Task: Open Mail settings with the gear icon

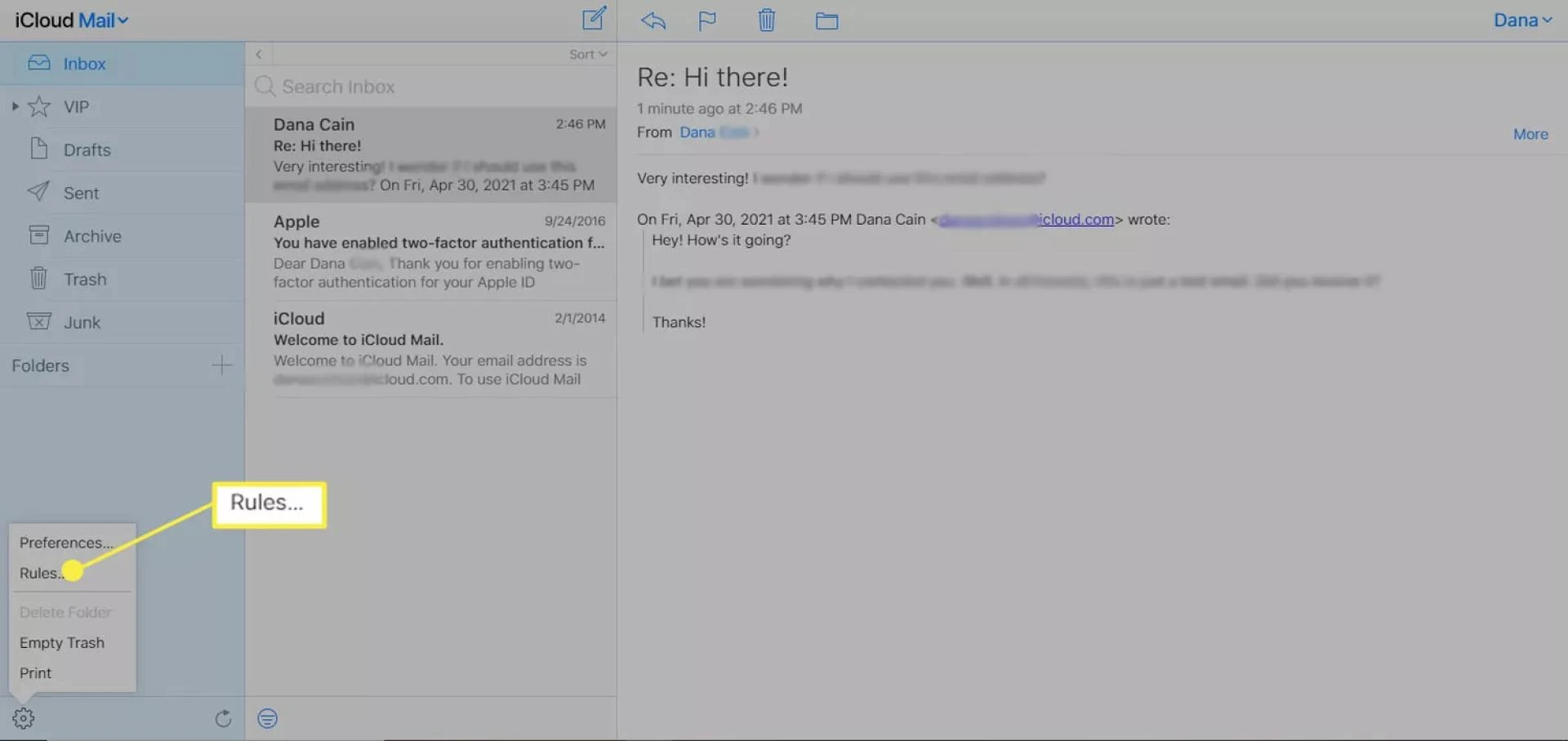Action: 24,717
